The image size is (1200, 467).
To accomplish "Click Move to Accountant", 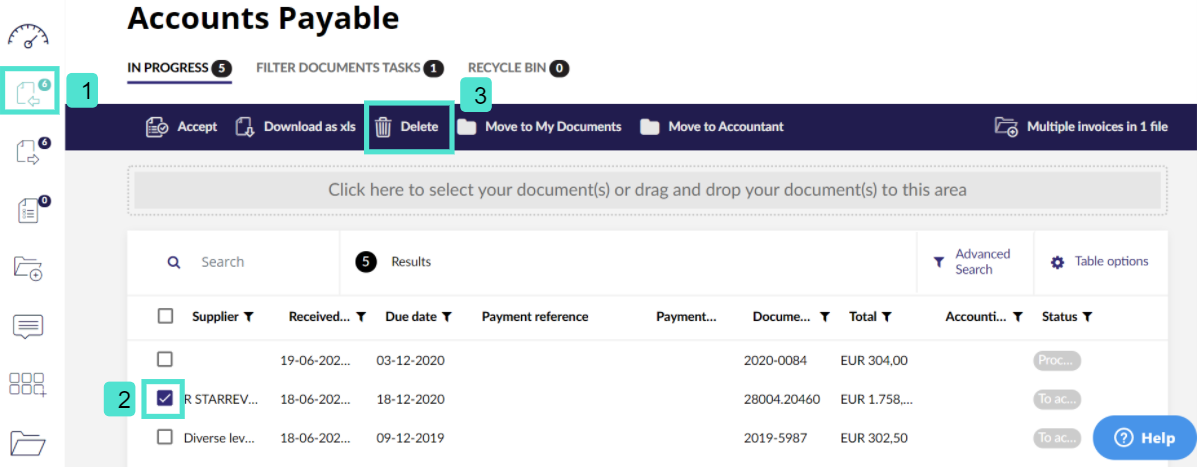I will [712, 127].
